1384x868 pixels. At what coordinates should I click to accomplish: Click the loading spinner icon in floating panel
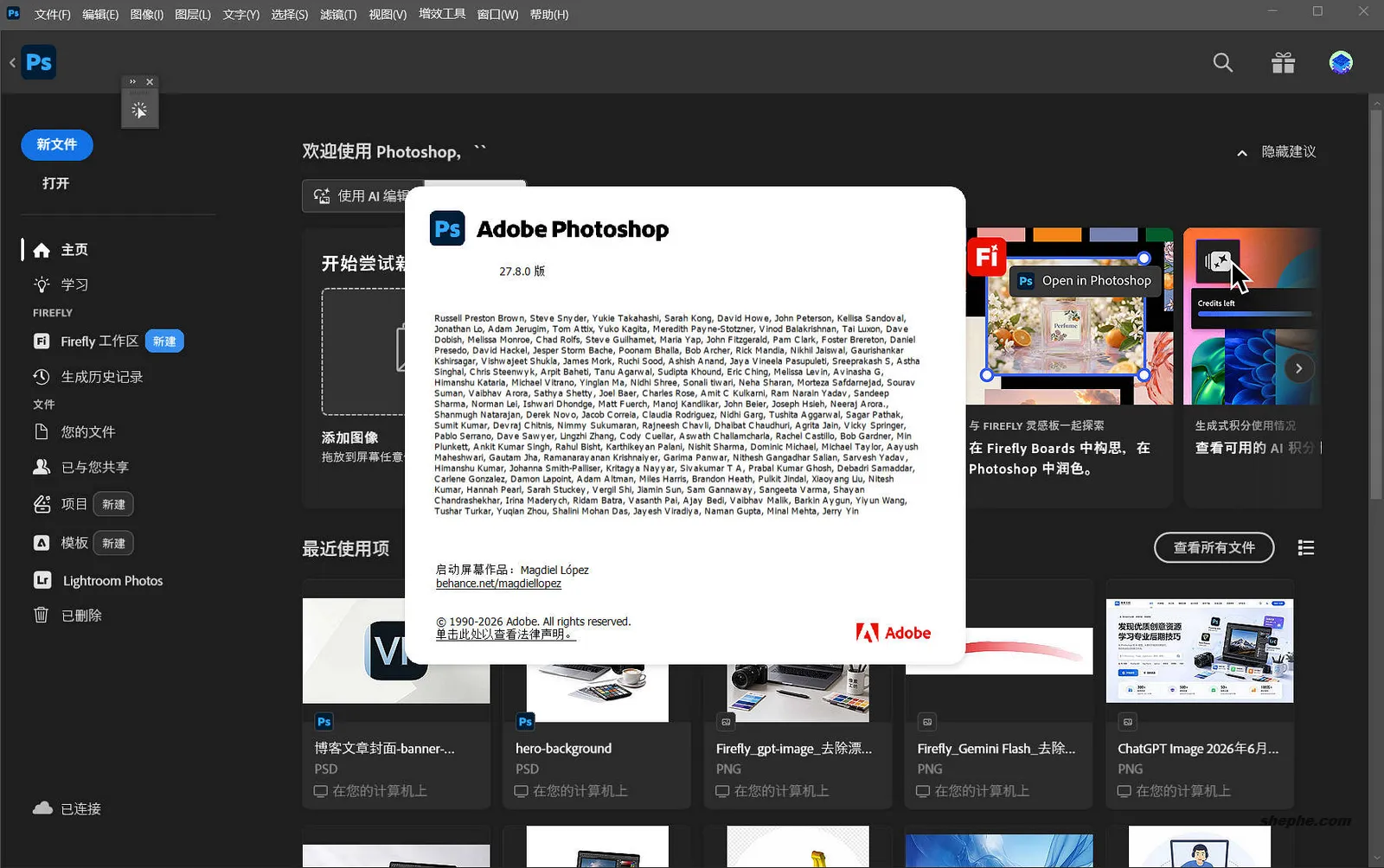pyautogui.click(x=139, y=110)
